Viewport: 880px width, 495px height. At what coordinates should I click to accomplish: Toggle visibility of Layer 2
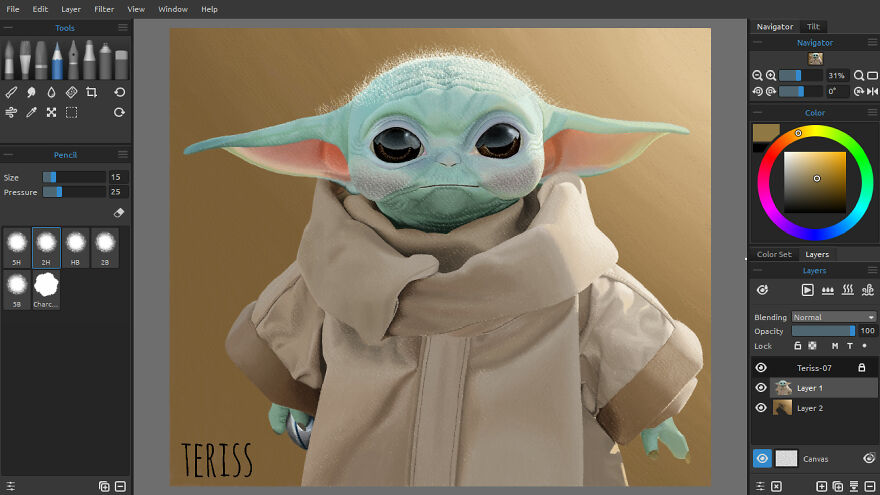coord(761,408)
